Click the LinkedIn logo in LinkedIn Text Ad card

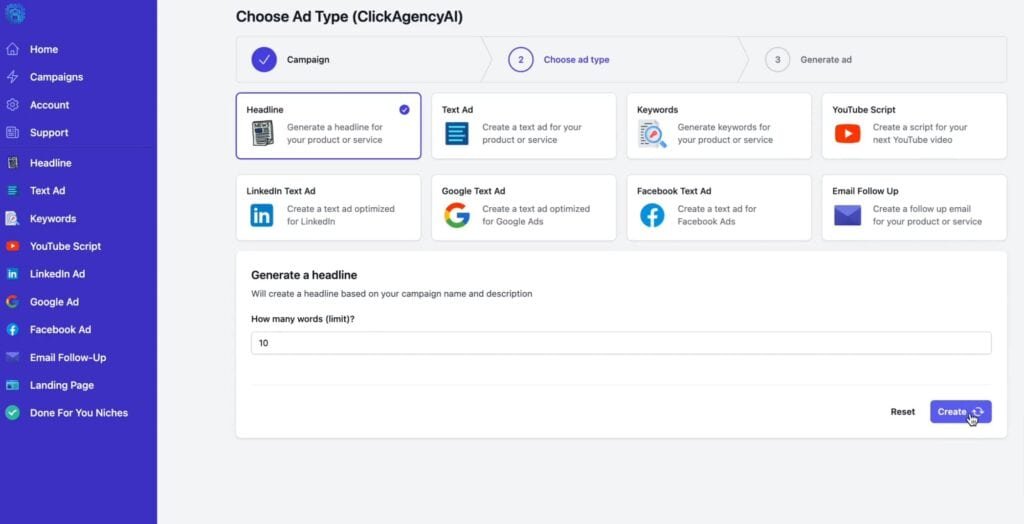coord(262,215)
